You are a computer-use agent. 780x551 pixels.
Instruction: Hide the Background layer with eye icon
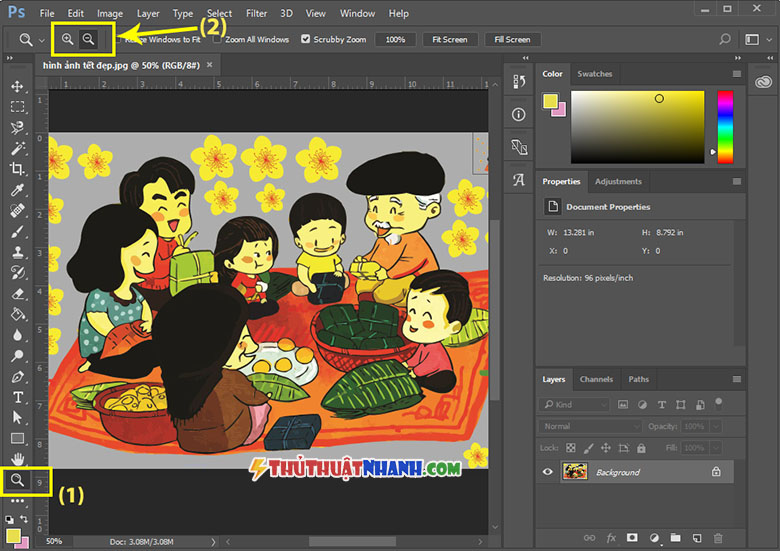(548, 471)
